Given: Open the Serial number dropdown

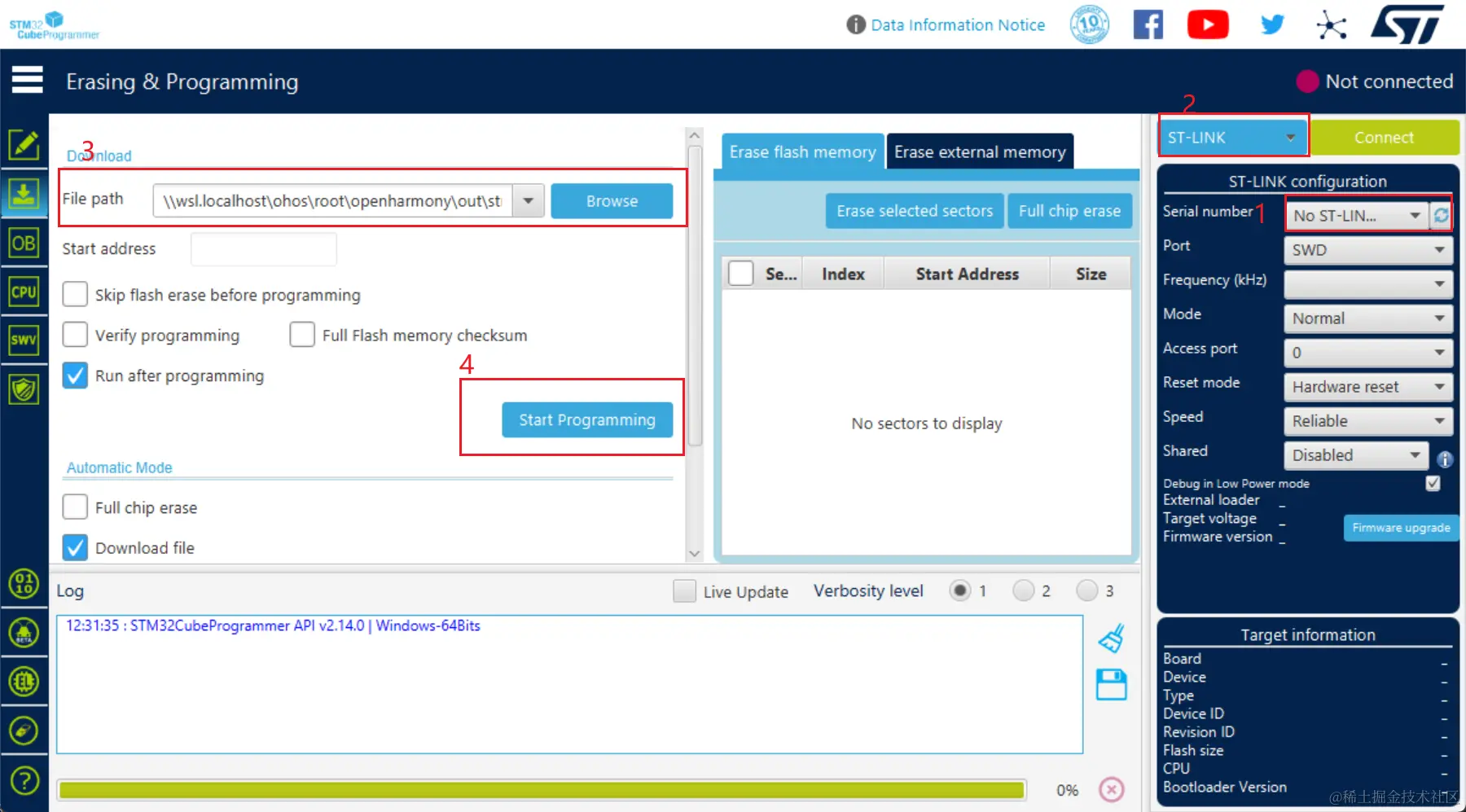Looking at the screenshot, I should 1358,215.
